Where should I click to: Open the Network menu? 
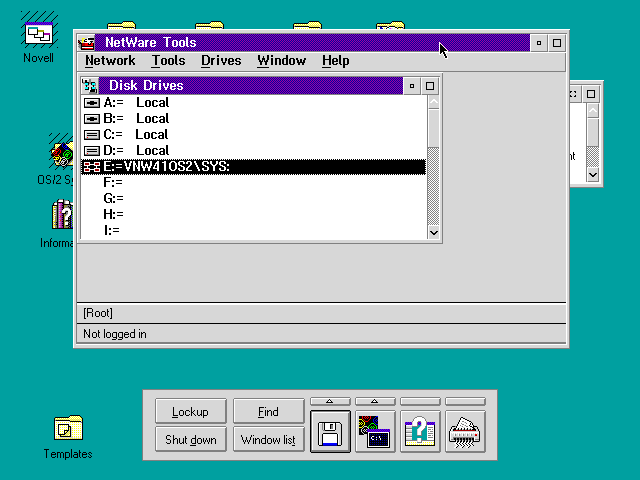pyautogui.click(x=110, y=61)
